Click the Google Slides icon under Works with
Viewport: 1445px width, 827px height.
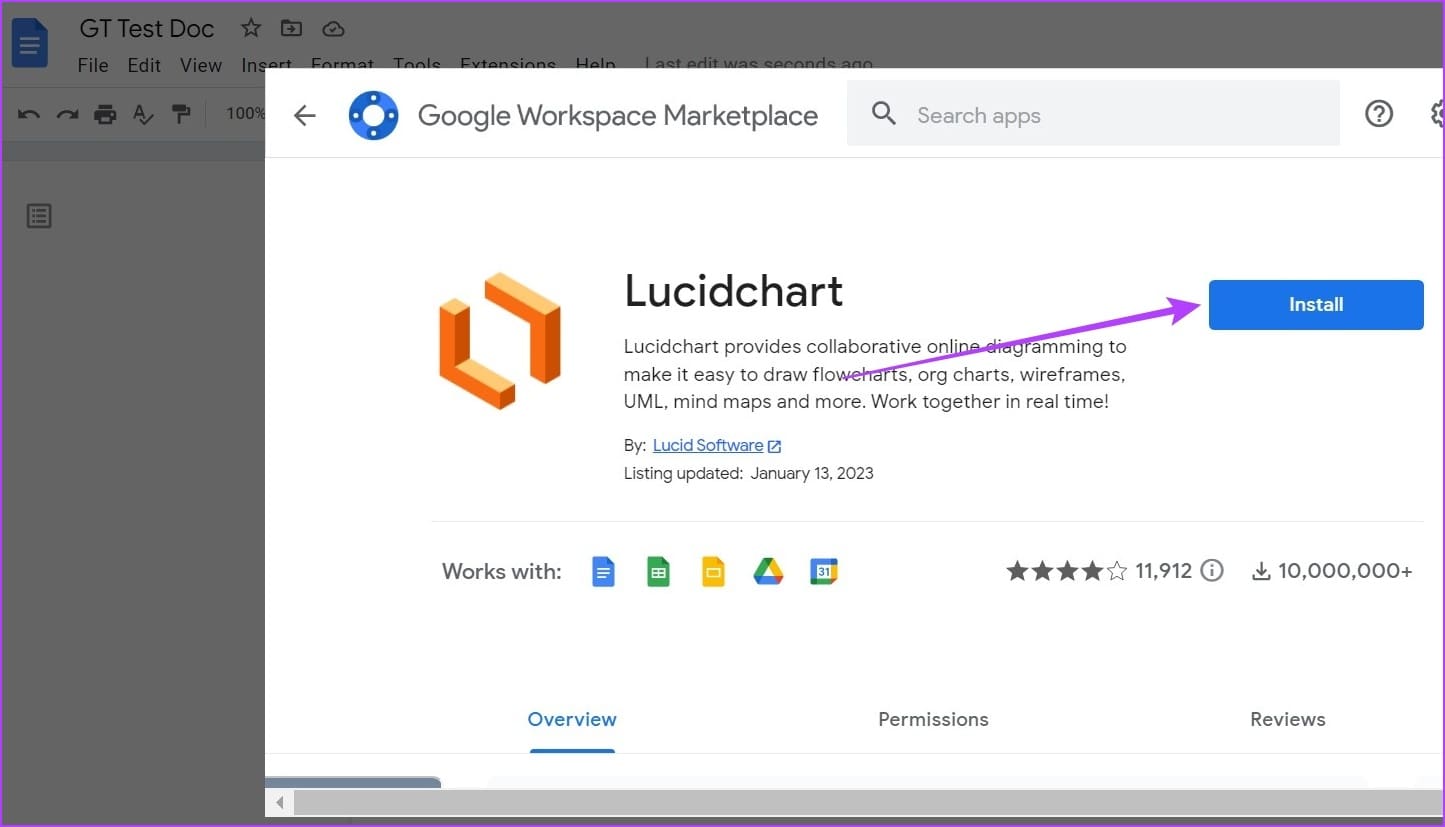point(713,572)
